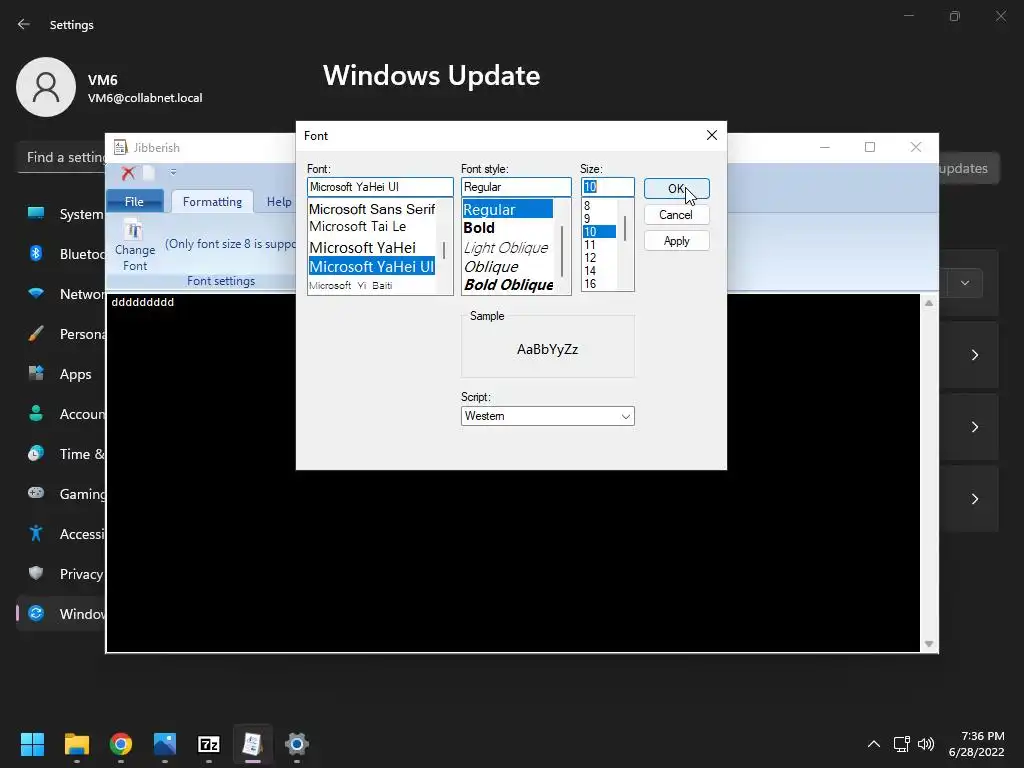Expand the dropdown chevron in Windows Update panel
This screenshot has height=768, width=1024.
(x=965, y=283)
